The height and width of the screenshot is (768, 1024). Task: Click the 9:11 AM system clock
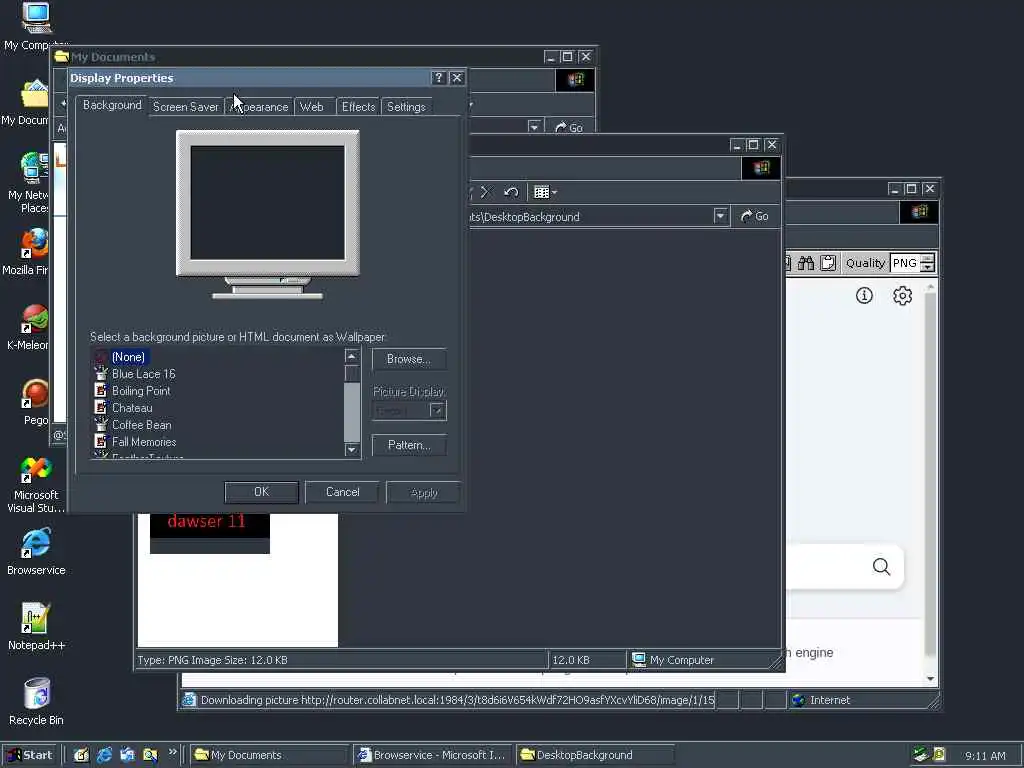click(985, 756)
